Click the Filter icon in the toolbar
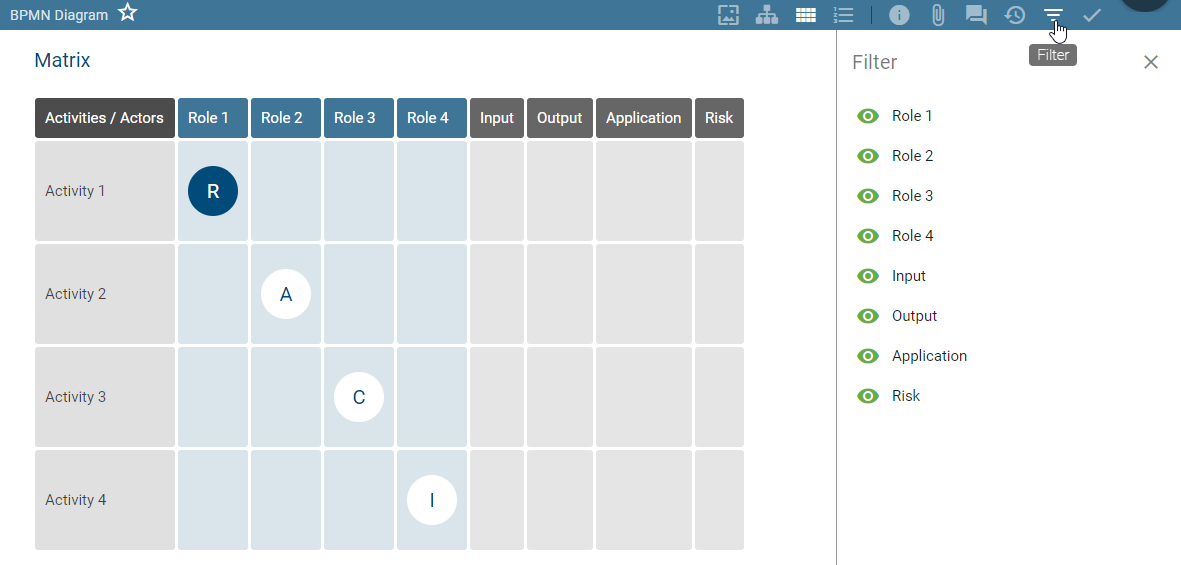This screenshot has height=565, width=1181. (x=1053, y=15)
